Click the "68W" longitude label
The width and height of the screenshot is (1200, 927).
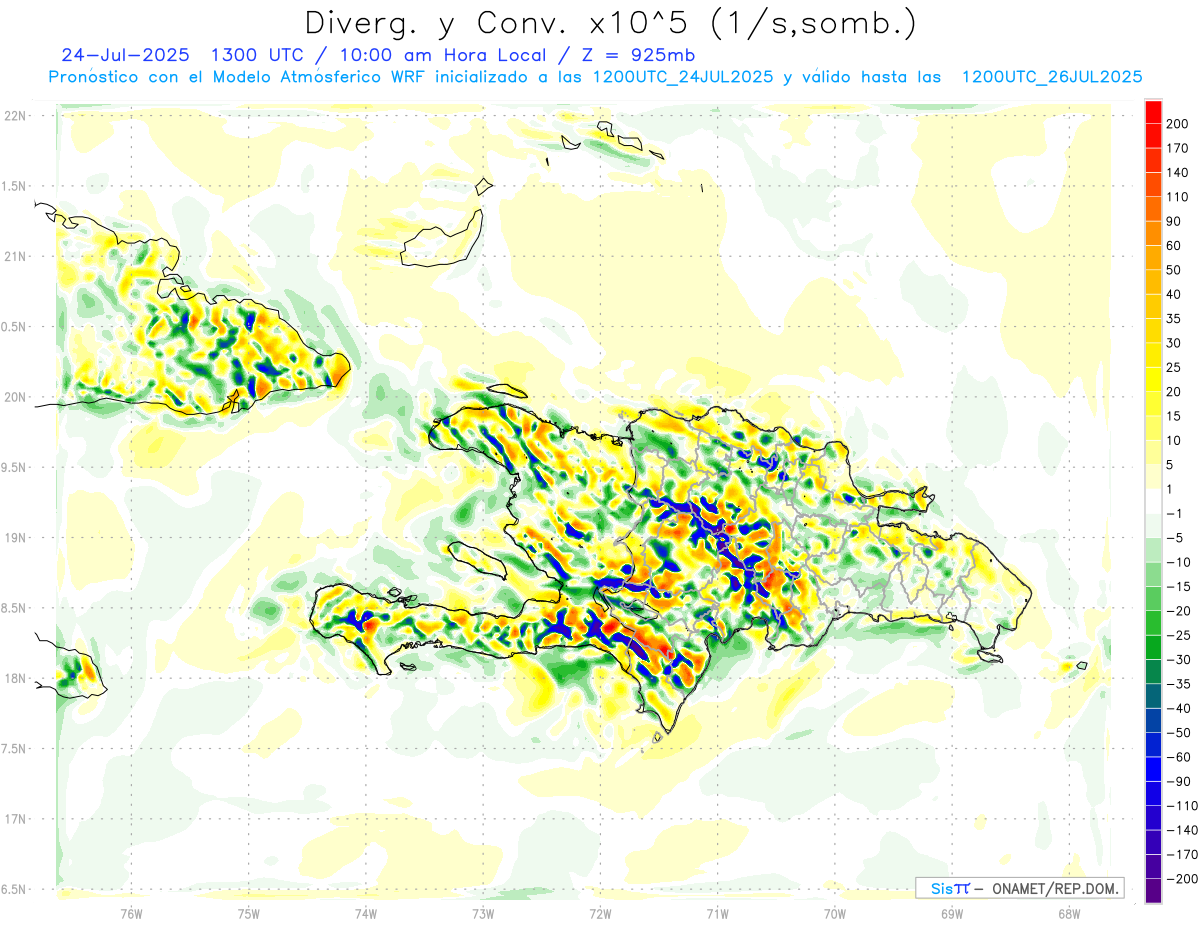point(1069,913)
